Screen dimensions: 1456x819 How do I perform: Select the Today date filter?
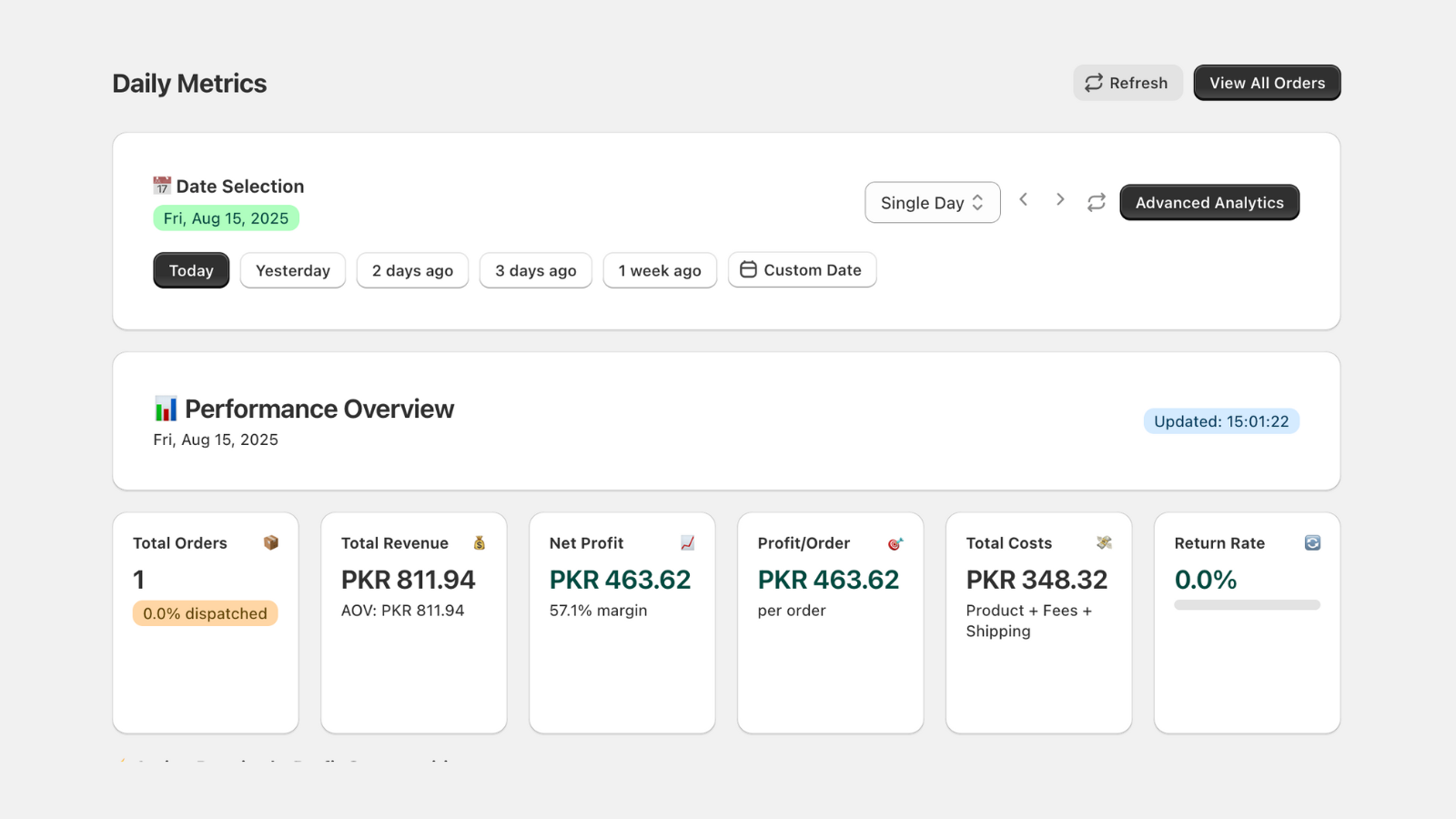(191, 270)
